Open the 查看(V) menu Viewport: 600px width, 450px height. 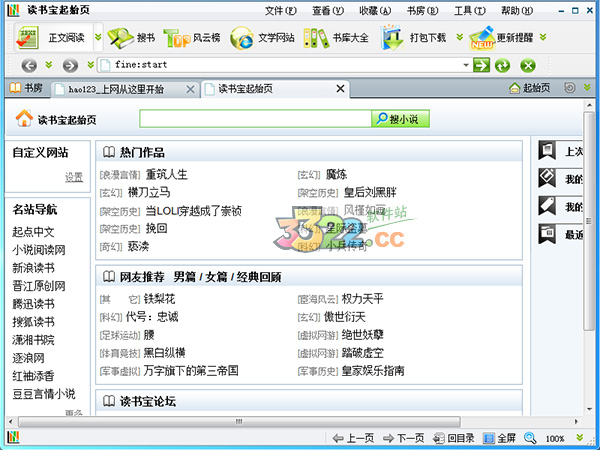pyautogui.click(x=328, y=11)
